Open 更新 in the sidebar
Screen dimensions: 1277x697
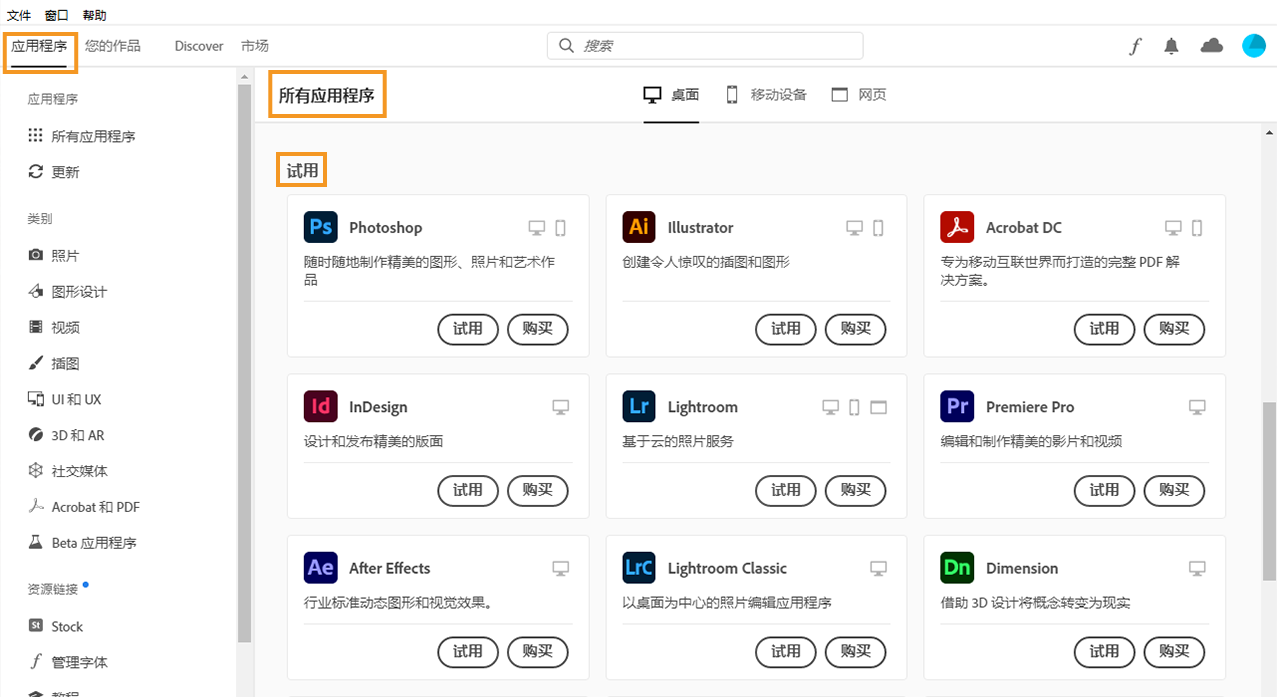(x=54, y=172)
